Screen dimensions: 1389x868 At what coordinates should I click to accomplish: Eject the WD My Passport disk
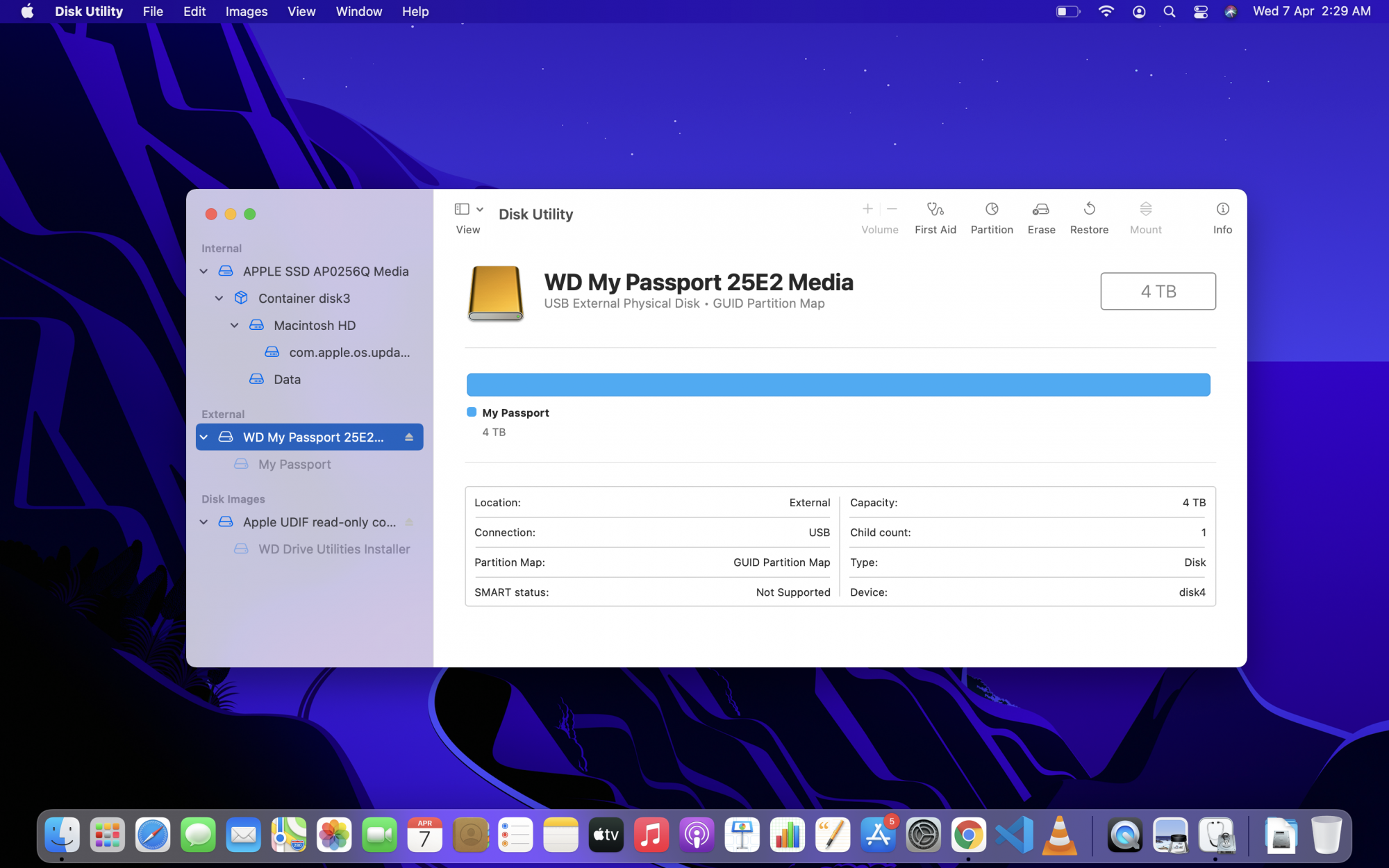pyautogui.click(x=409, y=437)
